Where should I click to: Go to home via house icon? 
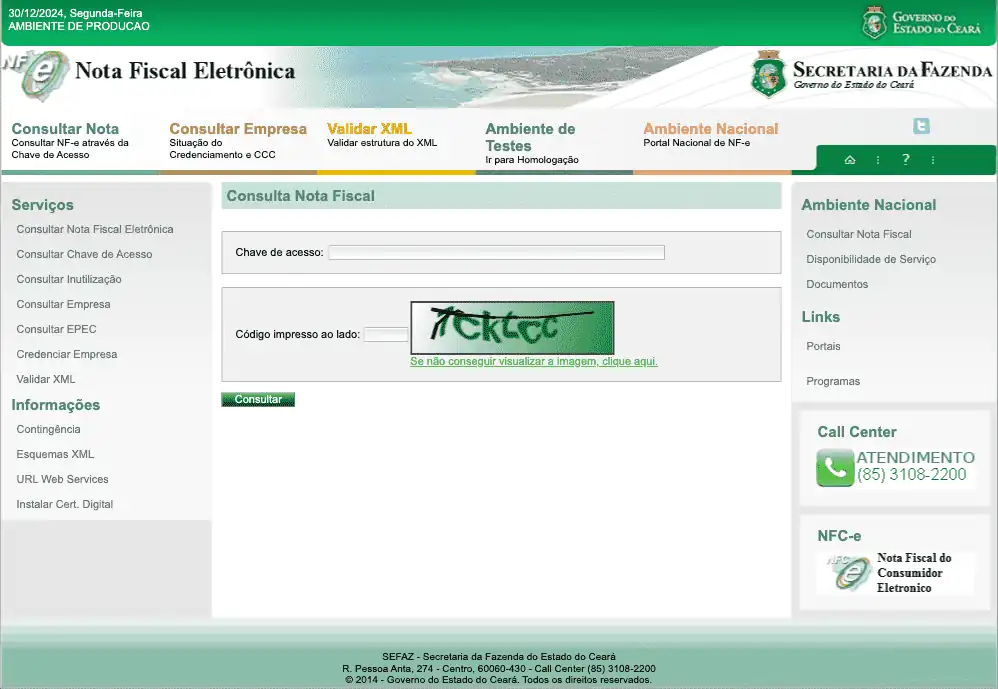click(x=850, y=160)
